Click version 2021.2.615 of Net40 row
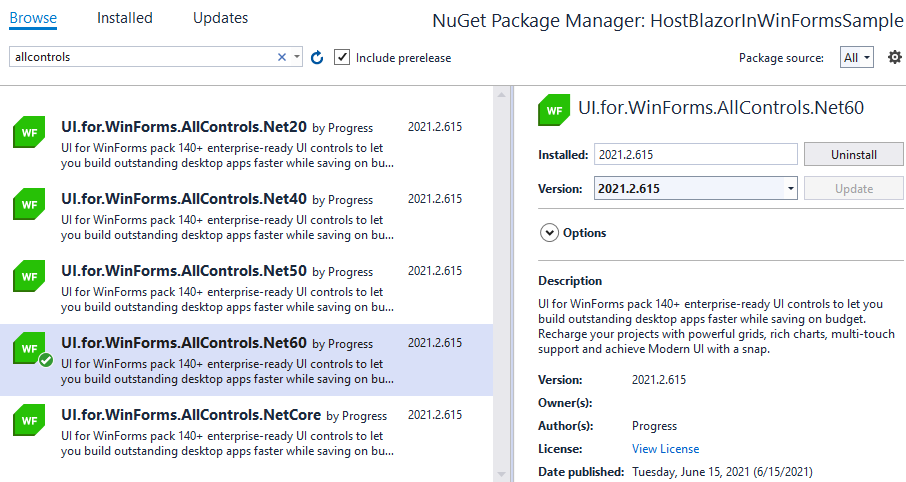The height and width of the screenshot is (482, 906). coord(435,199)
